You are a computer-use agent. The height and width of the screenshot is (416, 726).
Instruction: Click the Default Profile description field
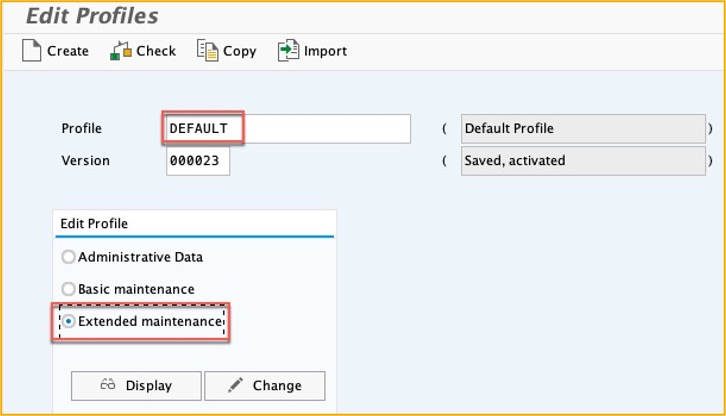[583, 128]
